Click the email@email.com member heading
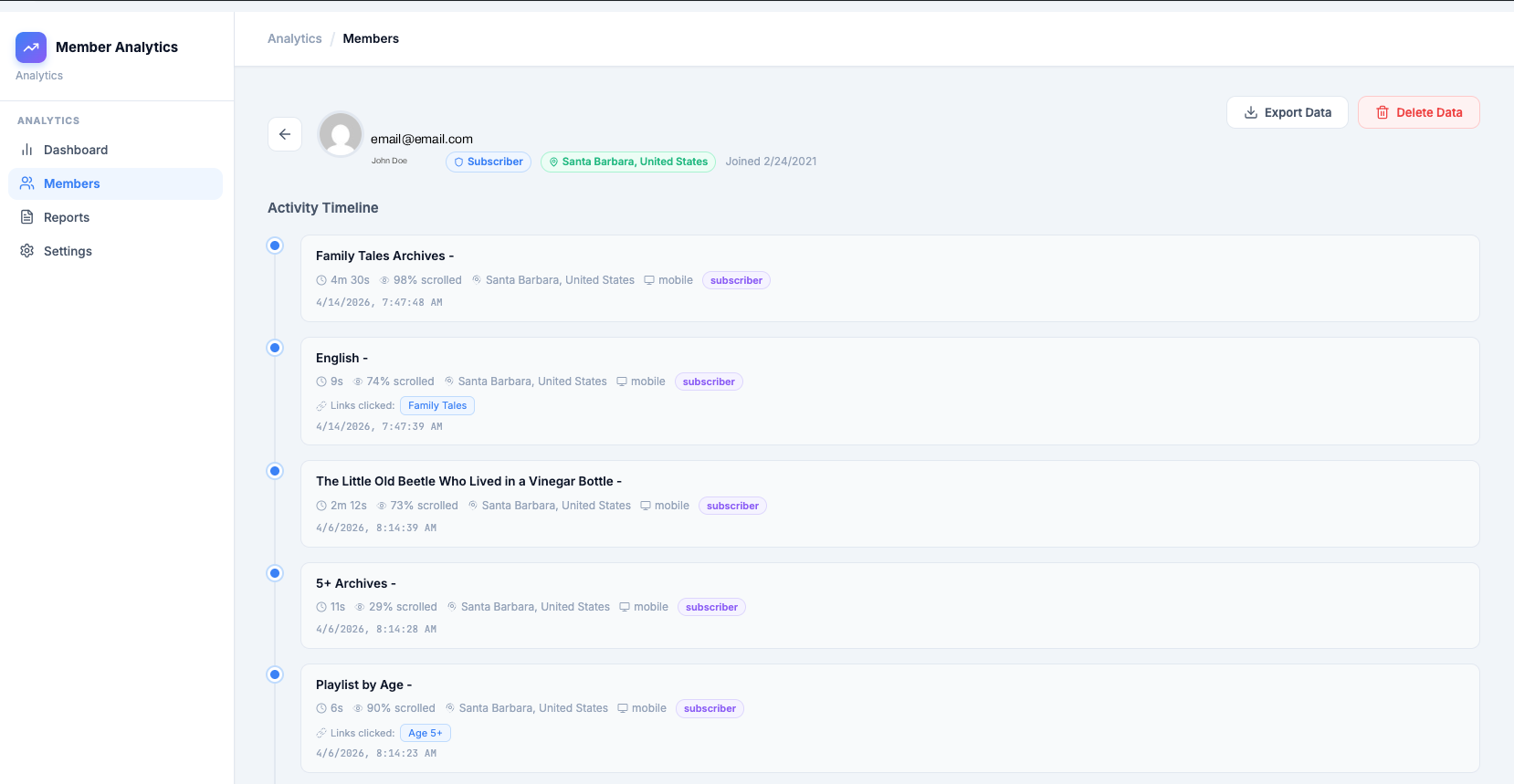Image resolution: width=1514 pixels, height=784 pixels. pyautogui.click(x=422, y=139)
